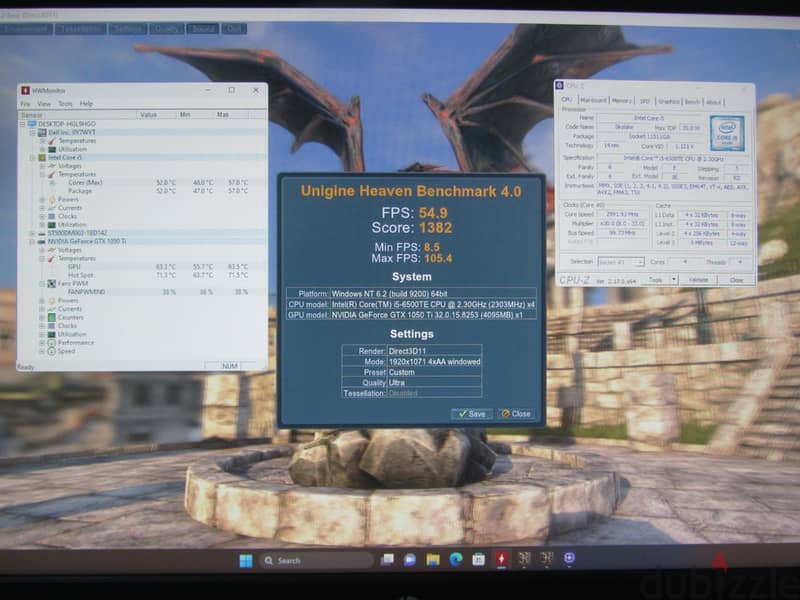Open the File menu in HWMonitor
The height and width of the screenshot is (600, 800).
[25, 104]
